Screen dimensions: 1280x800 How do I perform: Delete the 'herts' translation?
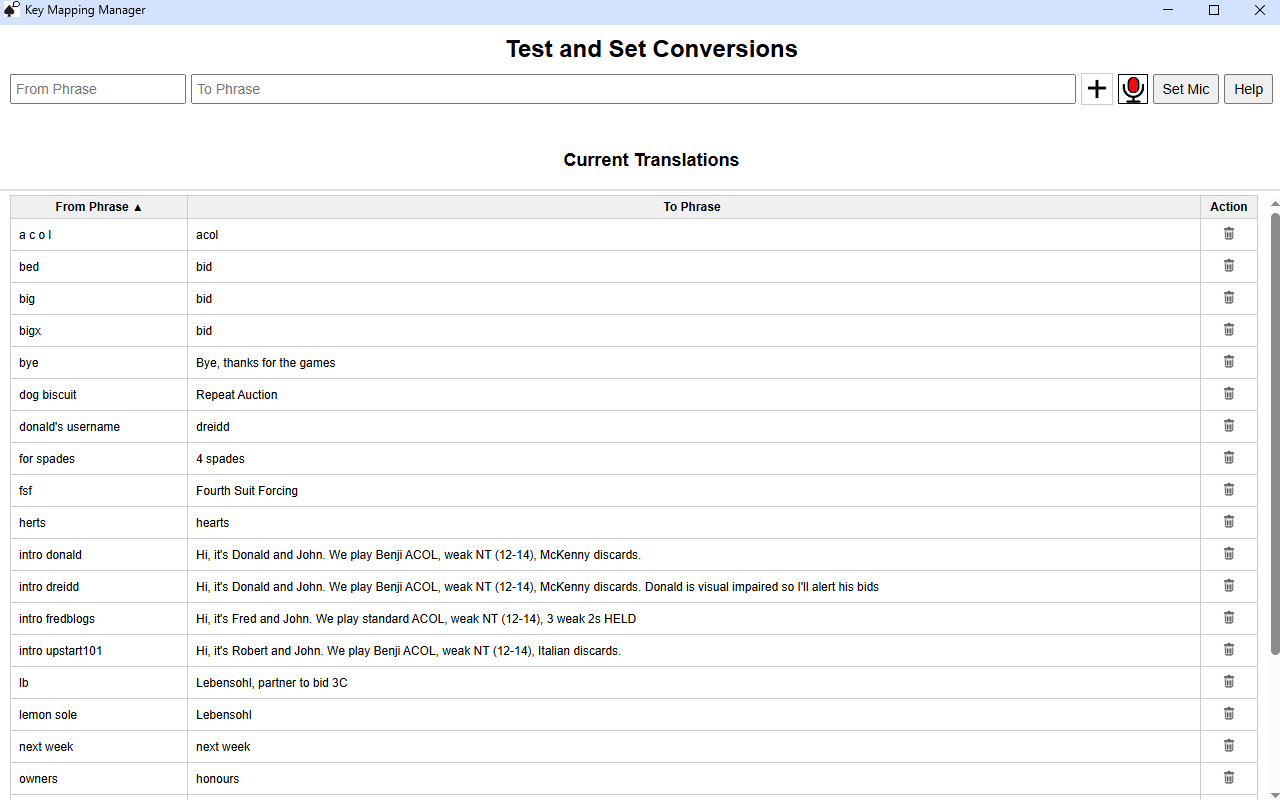[1229, 522]
